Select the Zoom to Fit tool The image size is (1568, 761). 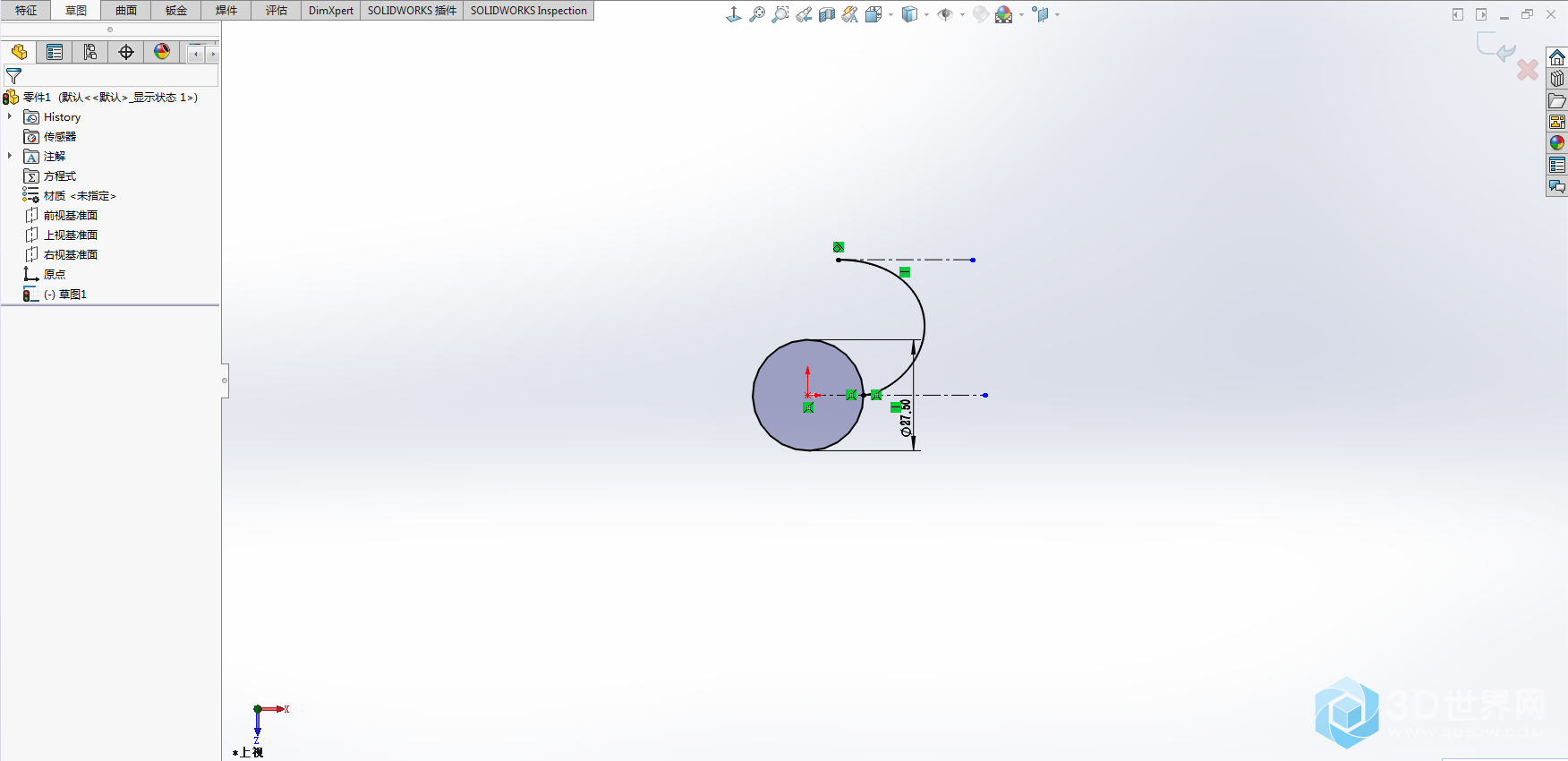click(757, 14)
